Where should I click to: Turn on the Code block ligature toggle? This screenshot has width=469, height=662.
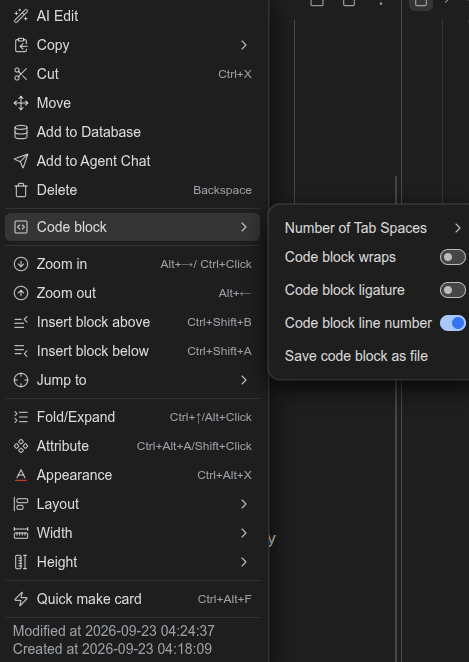click(x=453, y=290)
